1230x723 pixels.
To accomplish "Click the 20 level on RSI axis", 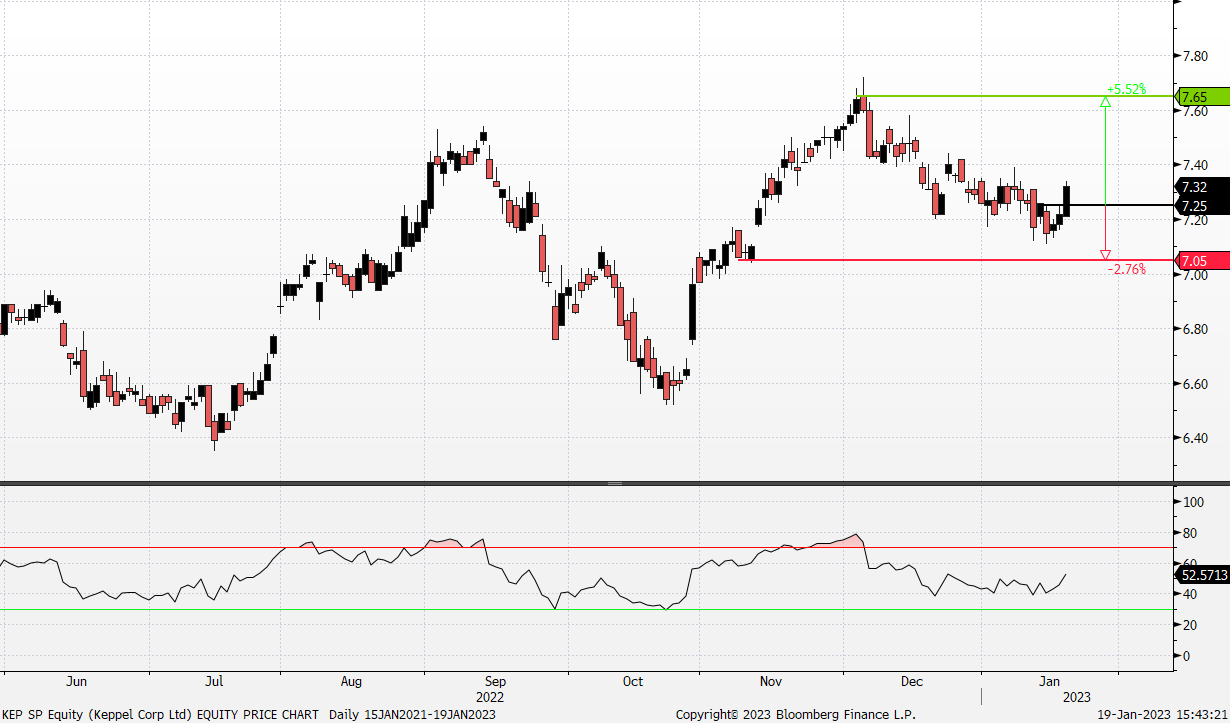I will [1188, 626].
